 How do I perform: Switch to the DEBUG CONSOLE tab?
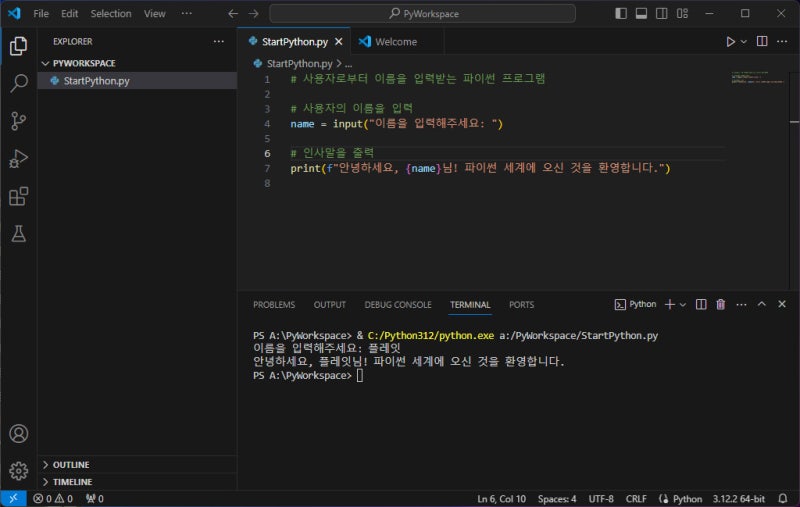[397, 305]
